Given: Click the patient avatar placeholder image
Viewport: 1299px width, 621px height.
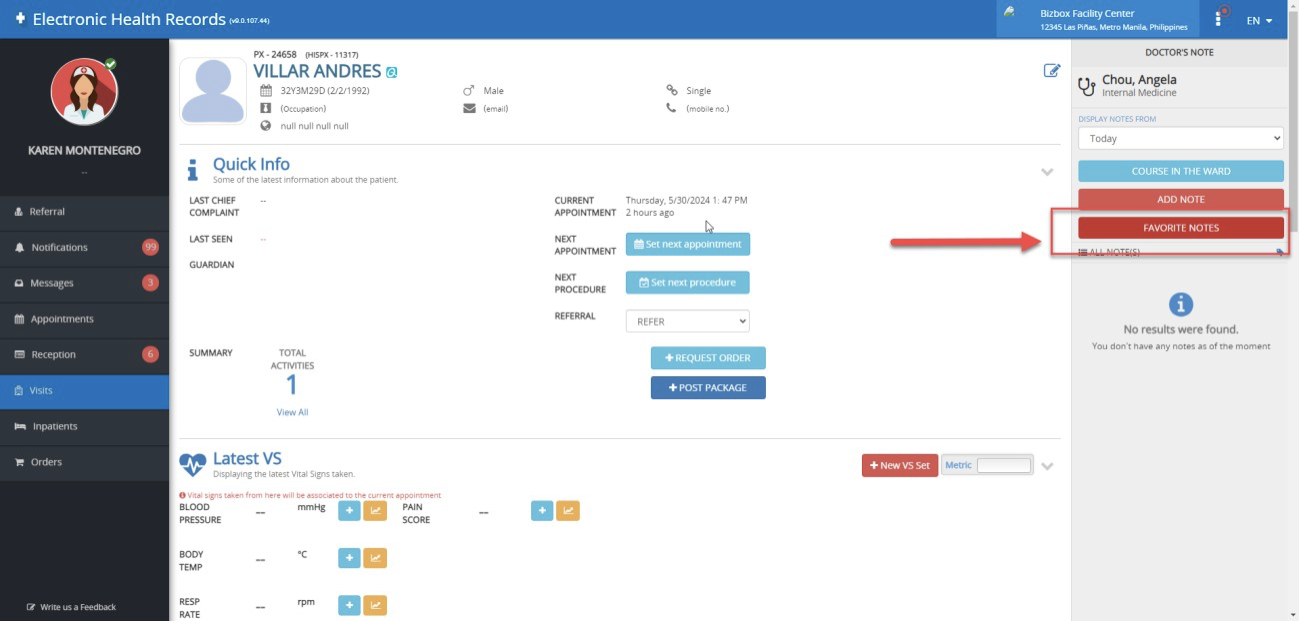Looking at the screenshot, I should click(x=213, y=91).
